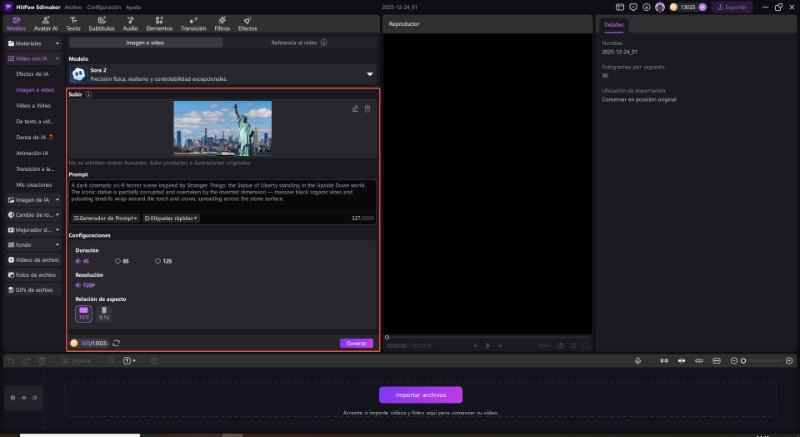
Task: Zoom out the timeline with minus icon
Action: click(734, 361)
